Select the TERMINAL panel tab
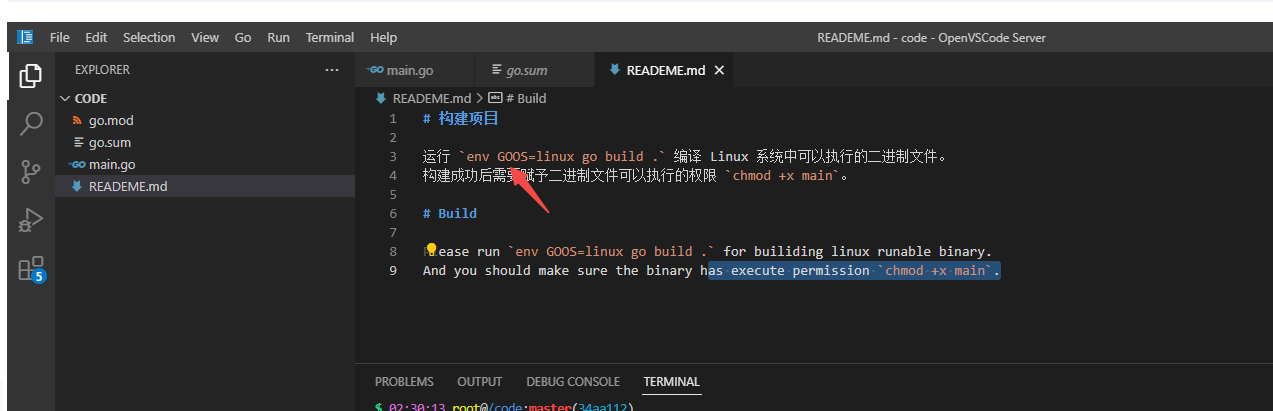Screen dimensions: 1273x411 point(672,381)
